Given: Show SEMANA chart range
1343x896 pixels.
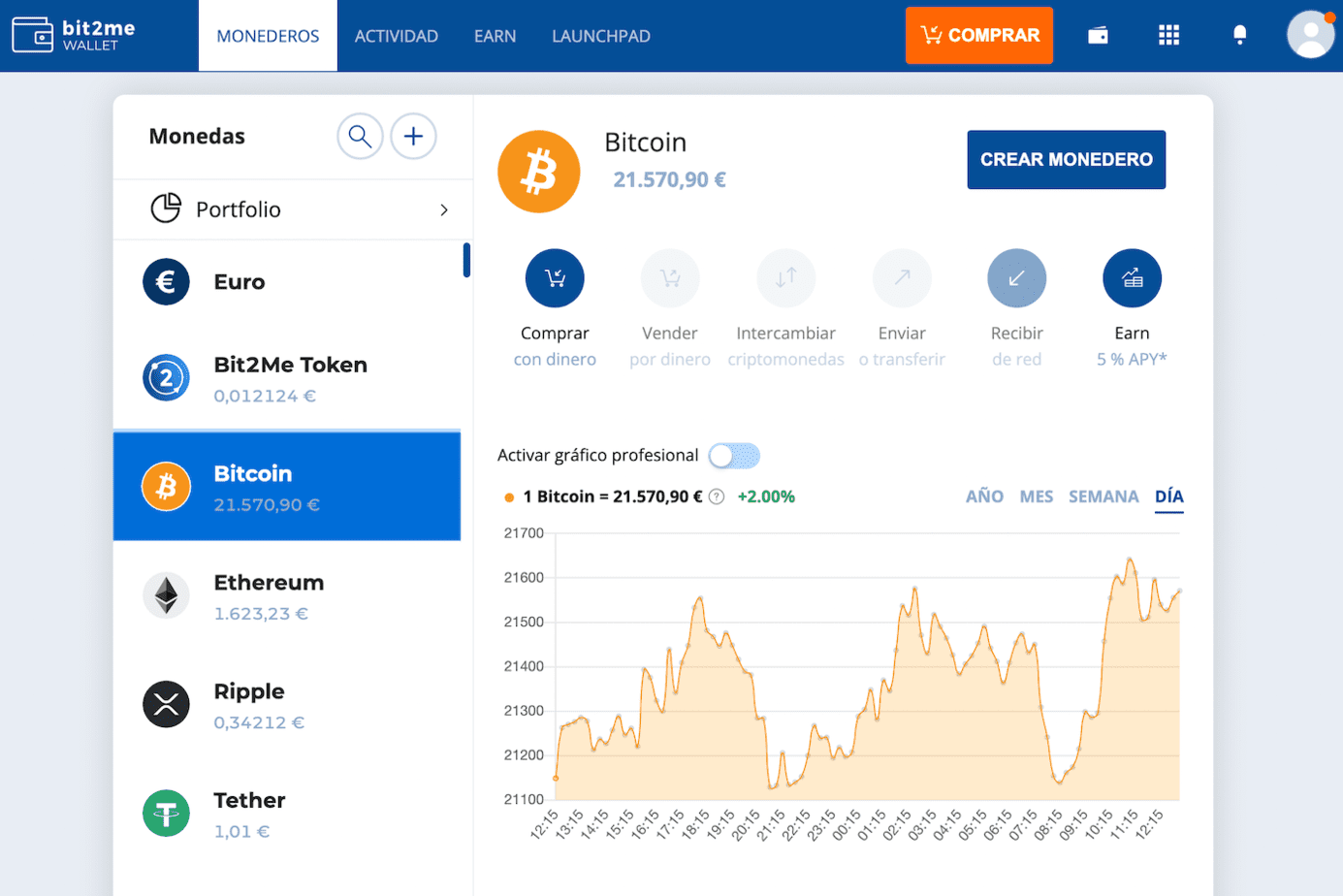Looking at the screenshot, I should (1103, 496).
